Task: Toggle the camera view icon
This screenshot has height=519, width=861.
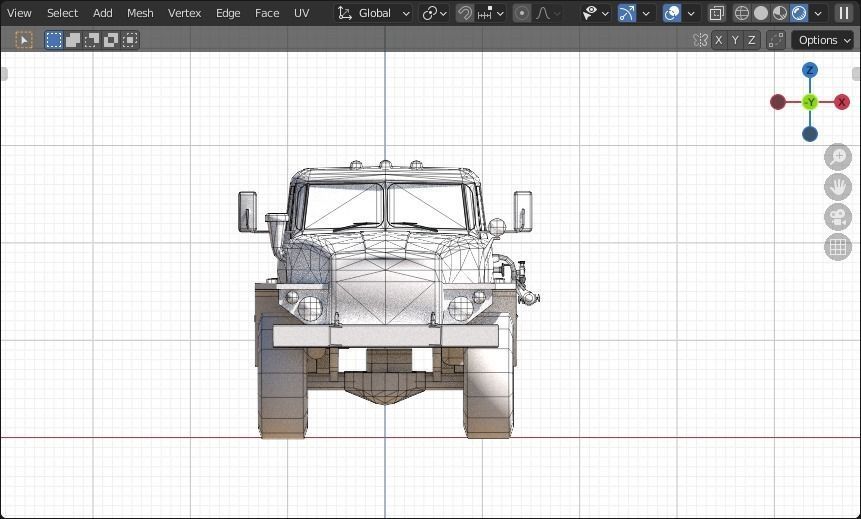Action: click(838, 217)
